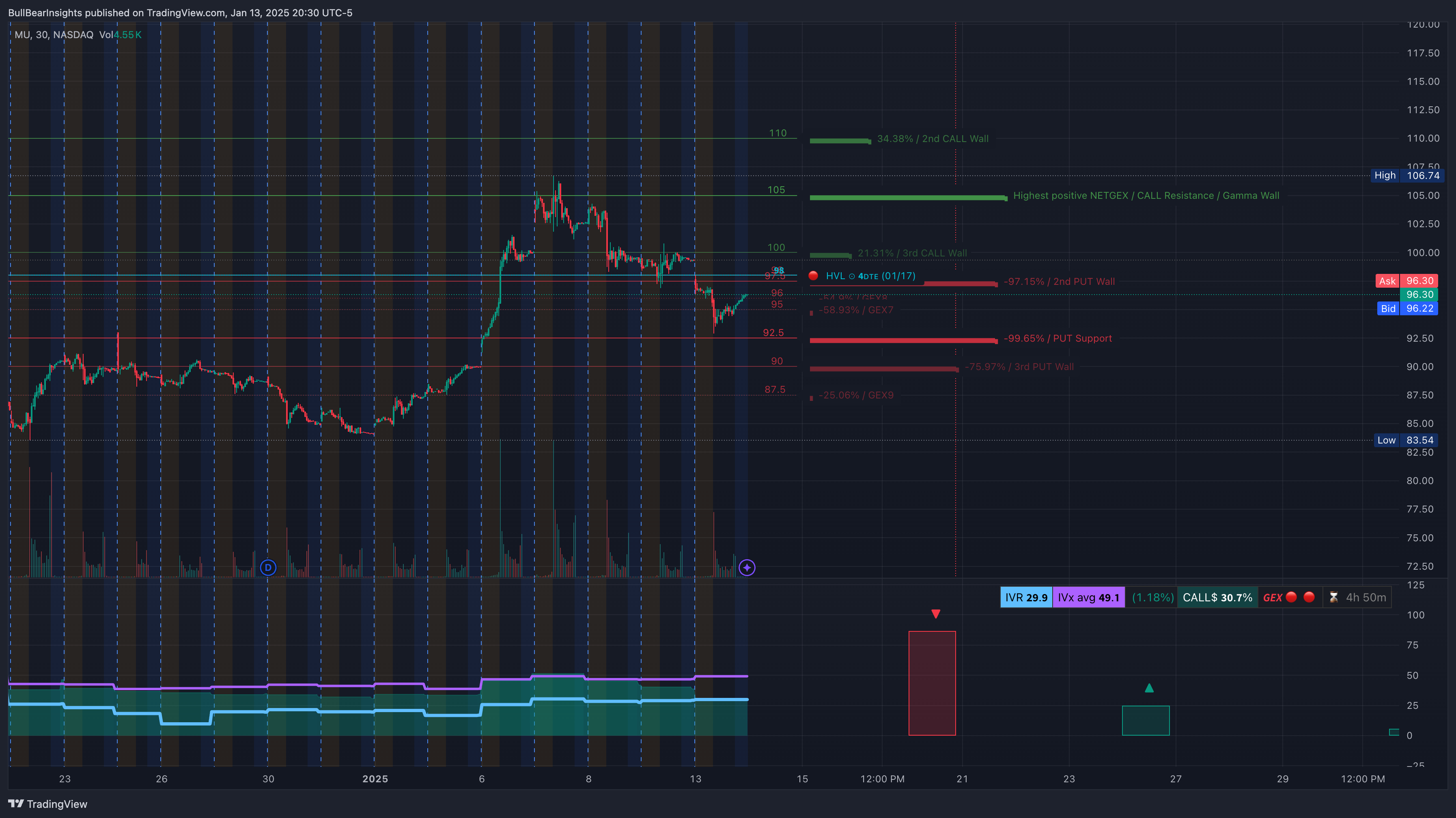Click the Bid 96.22 price label

(x=1407, y=308)
